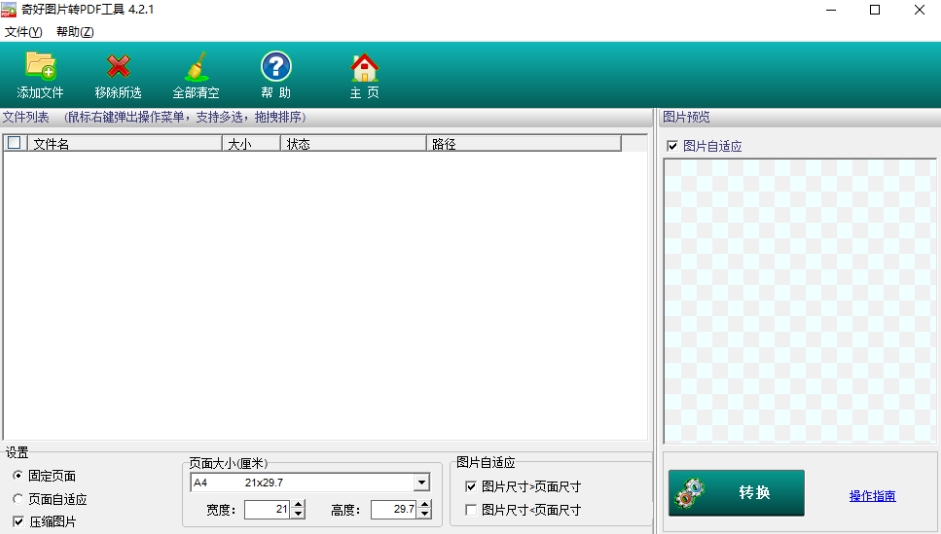Image resolution: width=941 pixels, height=534 pixels.
Task: Open the Operation Guide (操作指南) link
Action: pyautogui.click(x=872, y=496)
